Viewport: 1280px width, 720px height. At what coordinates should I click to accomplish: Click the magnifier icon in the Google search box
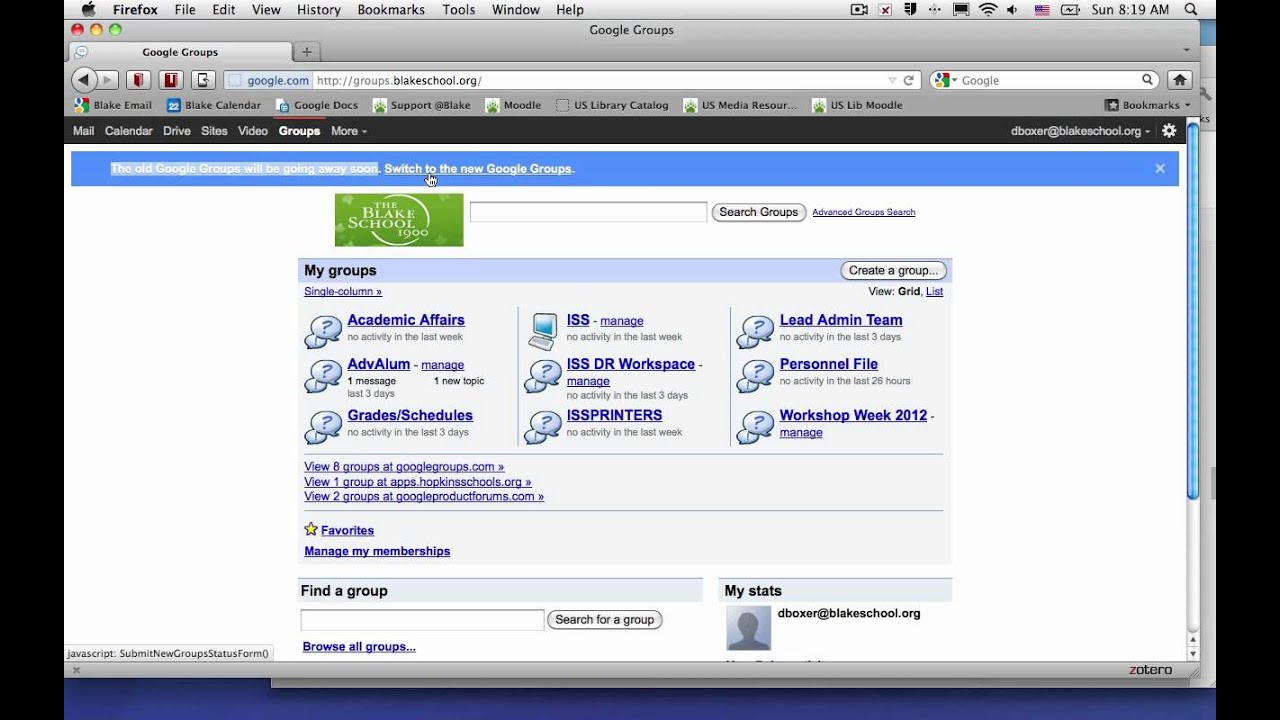point(1148,80)
